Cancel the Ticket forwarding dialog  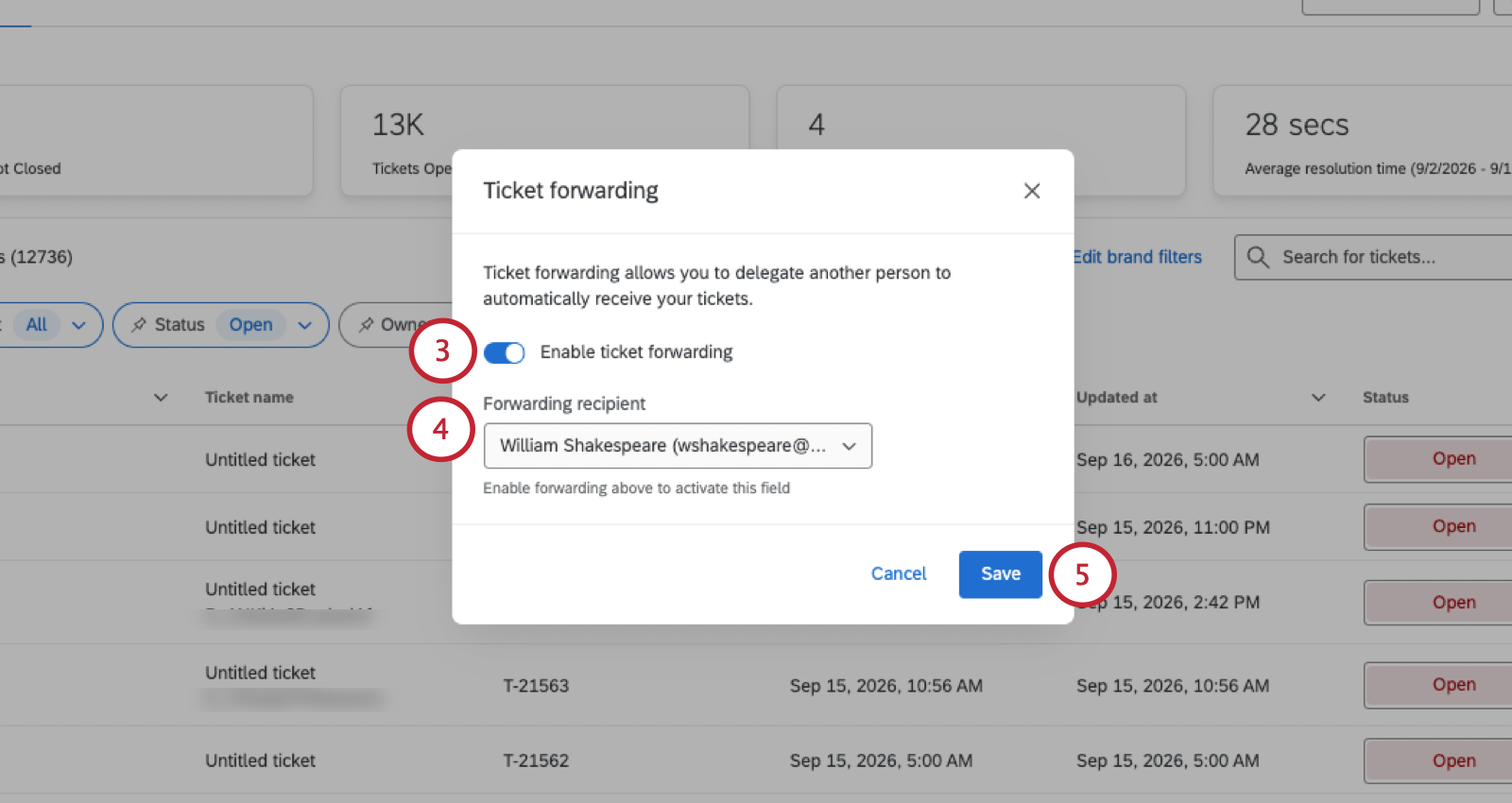coord(899,573)
